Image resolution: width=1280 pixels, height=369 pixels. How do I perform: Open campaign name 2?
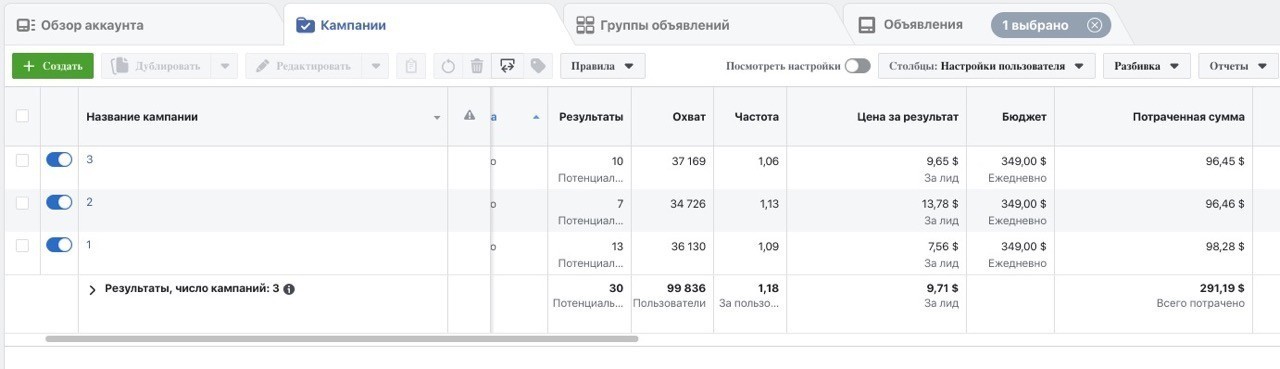point(90,202)
